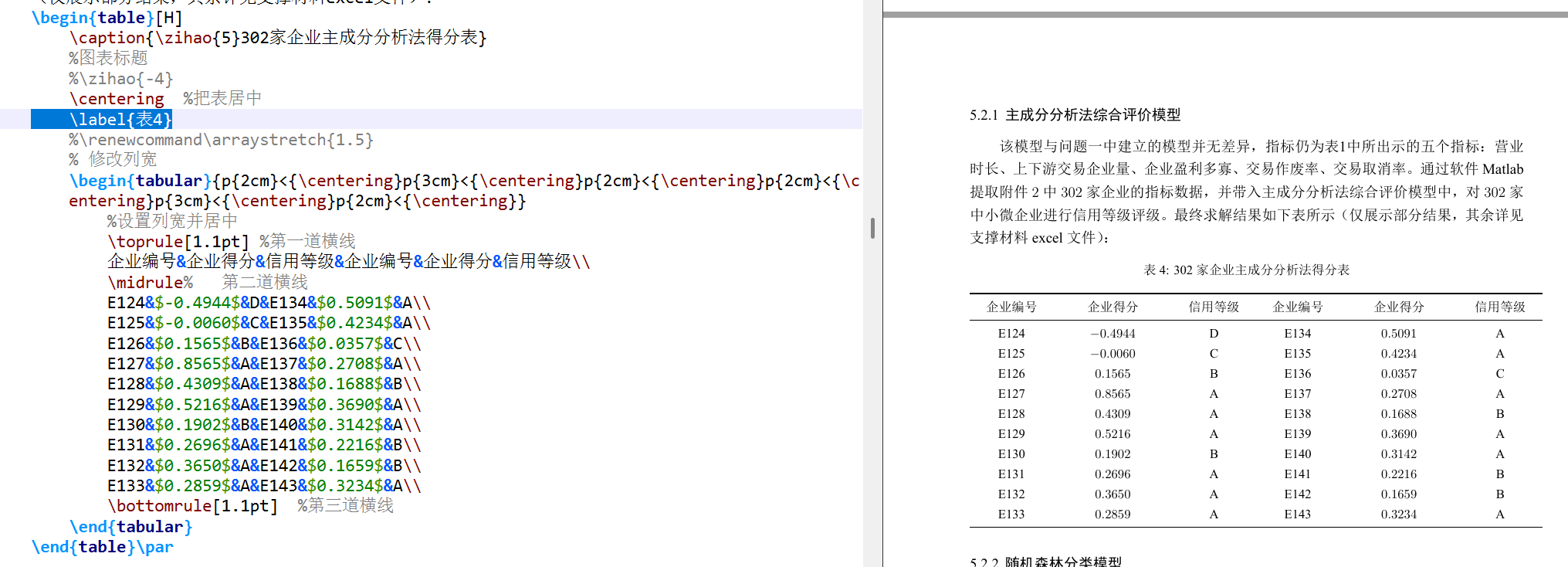Click the \toprule[1.1pt] line
Screen dimensions: 1568x567
(178, 242)
